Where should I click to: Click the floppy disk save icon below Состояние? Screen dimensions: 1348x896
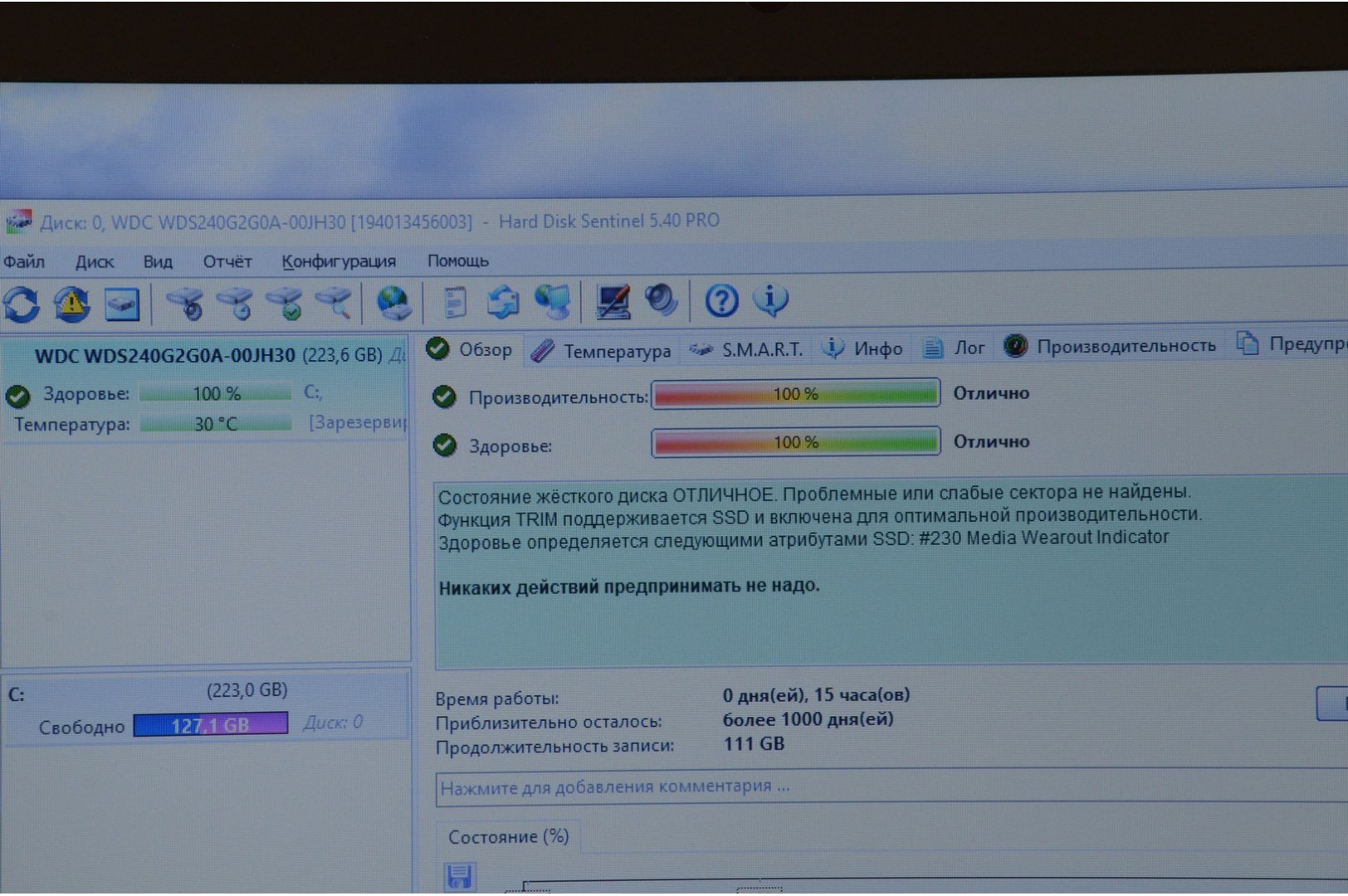[459, 876]
